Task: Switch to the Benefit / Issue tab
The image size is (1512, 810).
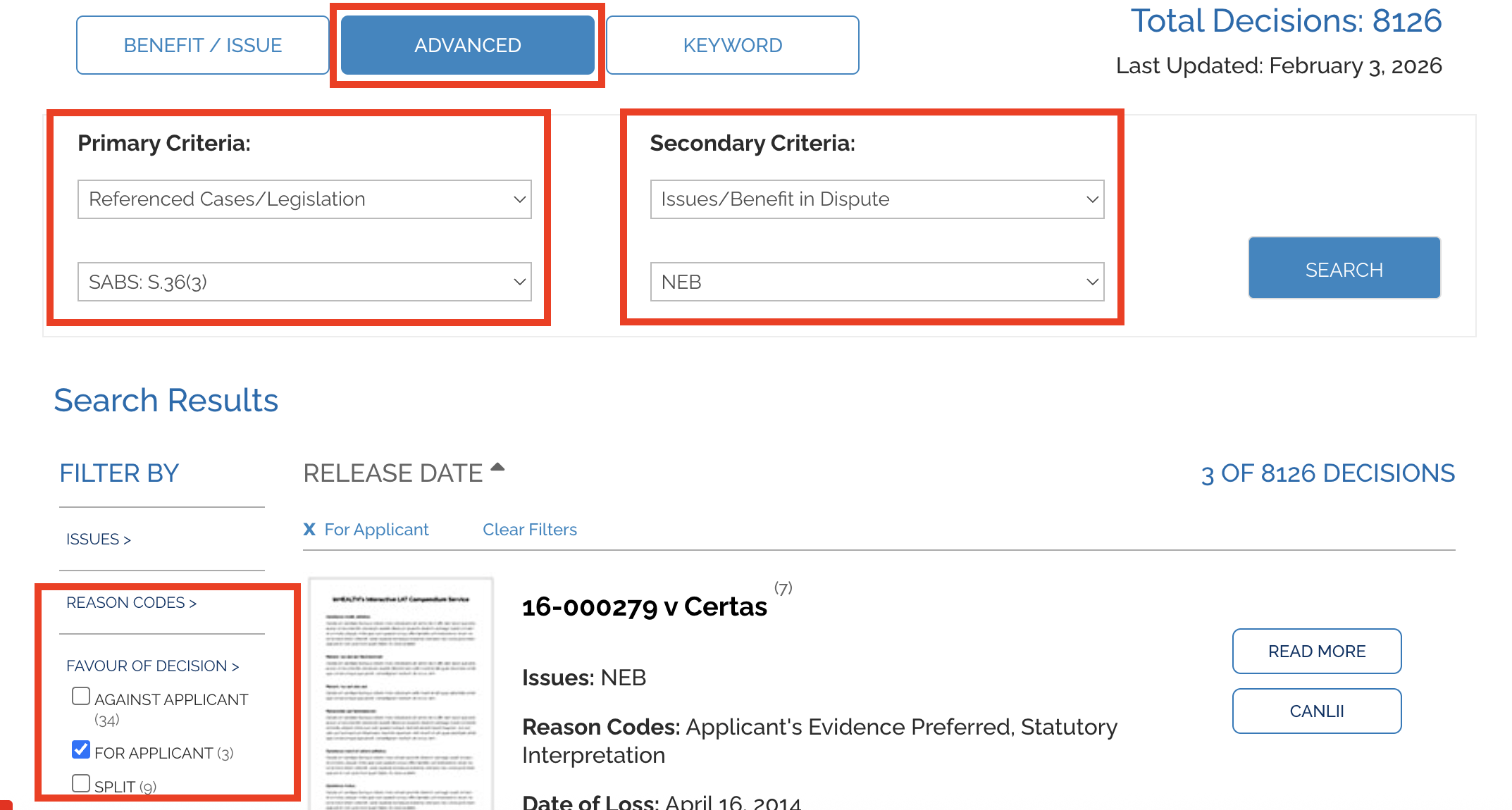Action: [203, 45]
